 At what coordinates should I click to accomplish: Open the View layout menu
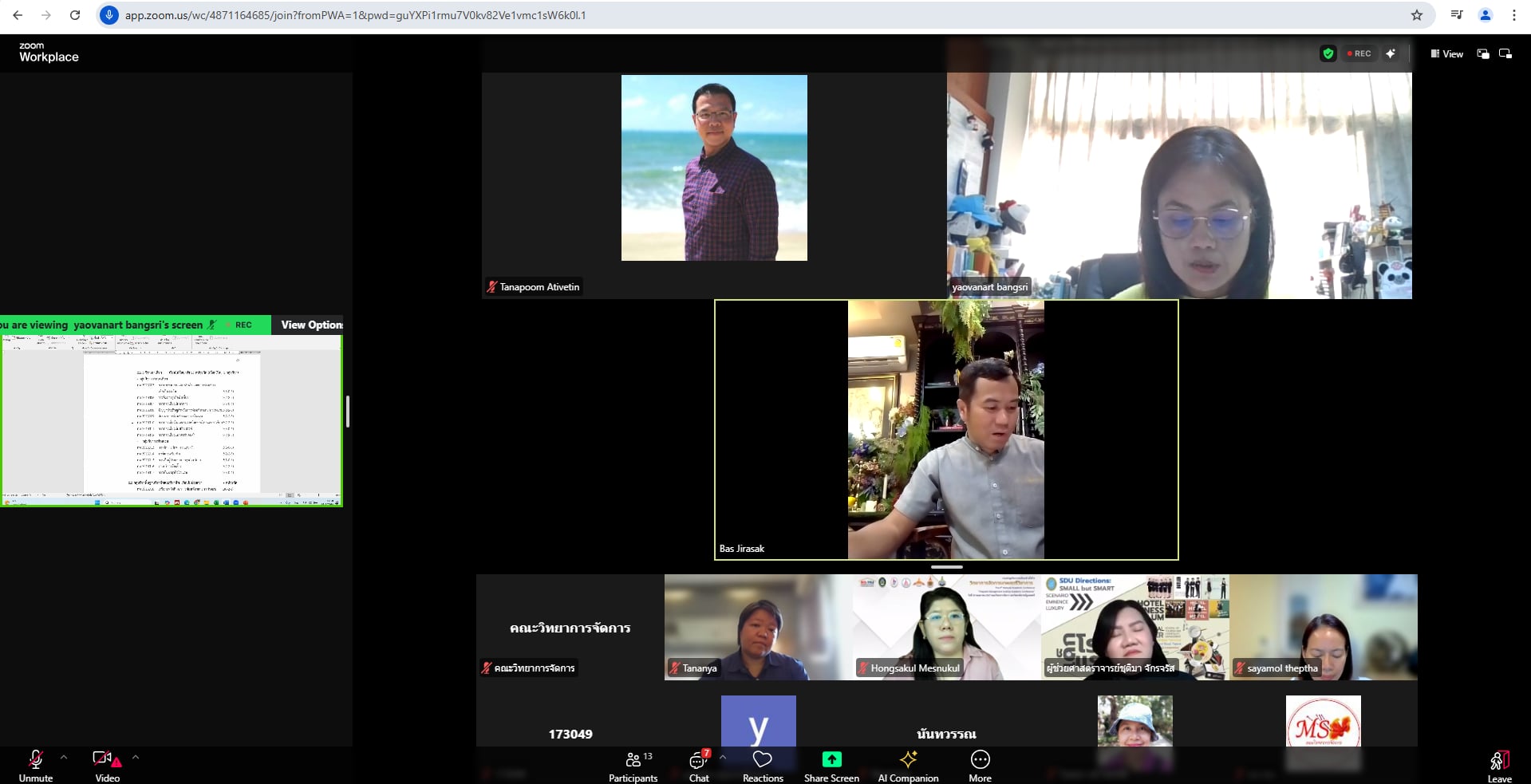coord(1446,54)
